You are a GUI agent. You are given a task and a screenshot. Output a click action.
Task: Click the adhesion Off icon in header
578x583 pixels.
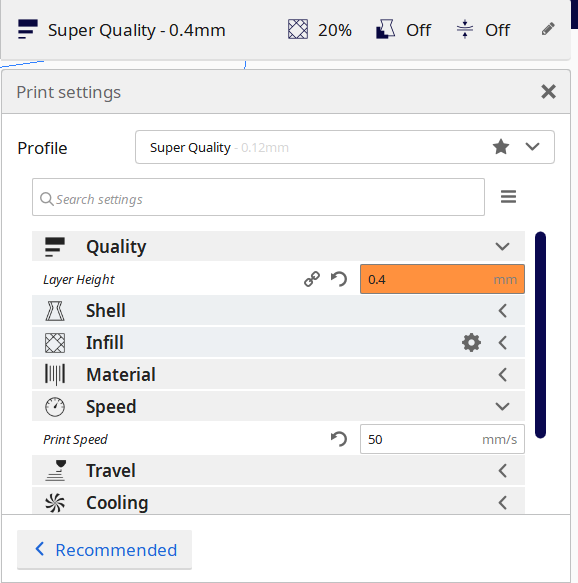click(465, 29)
